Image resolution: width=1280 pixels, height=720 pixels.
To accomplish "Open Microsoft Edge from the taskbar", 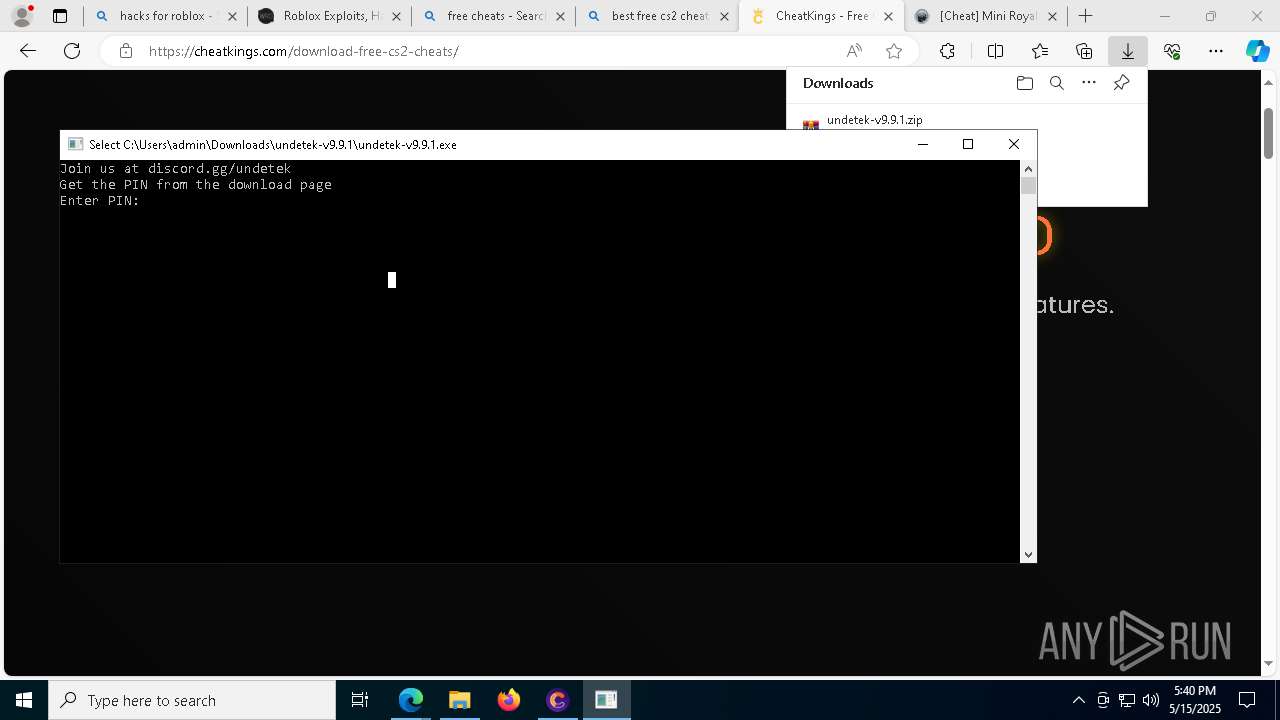I will tap(411, 700).
